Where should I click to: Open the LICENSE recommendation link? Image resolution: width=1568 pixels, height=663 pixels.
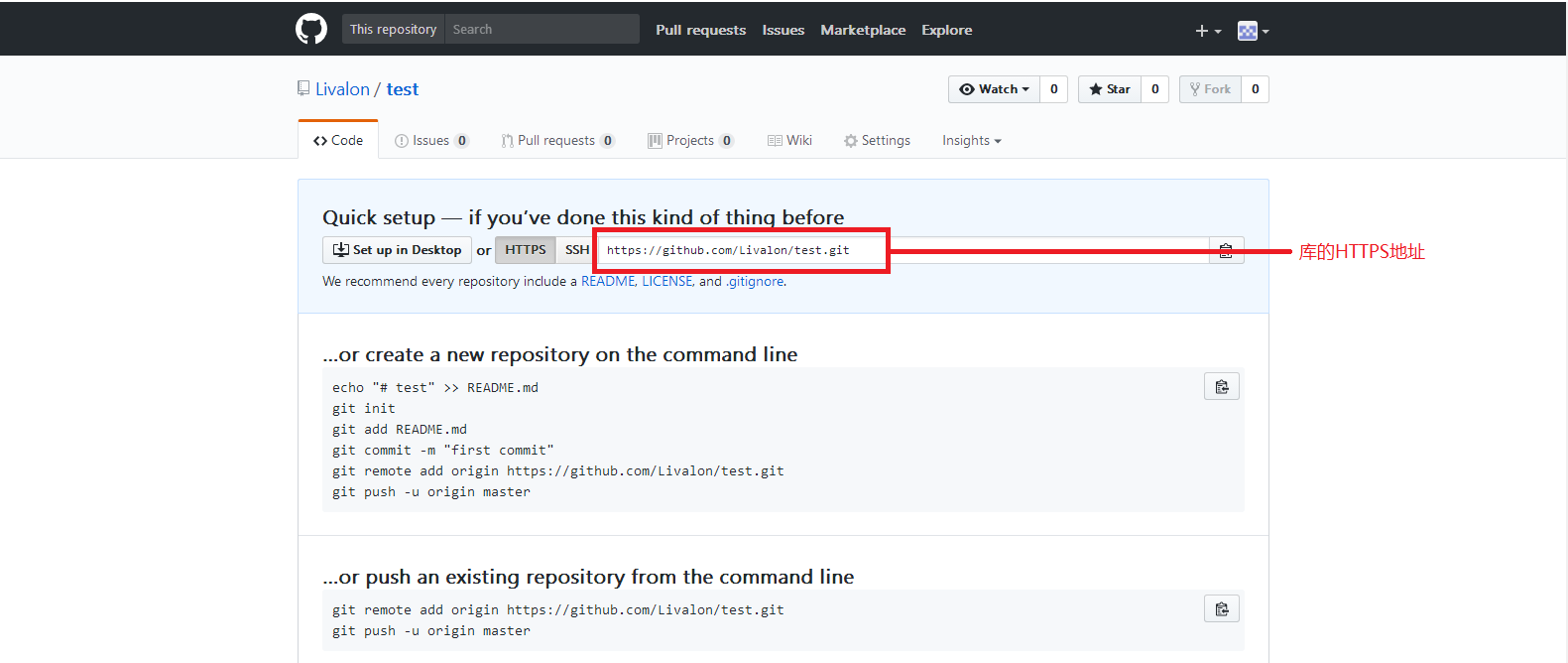coord(667,281)
